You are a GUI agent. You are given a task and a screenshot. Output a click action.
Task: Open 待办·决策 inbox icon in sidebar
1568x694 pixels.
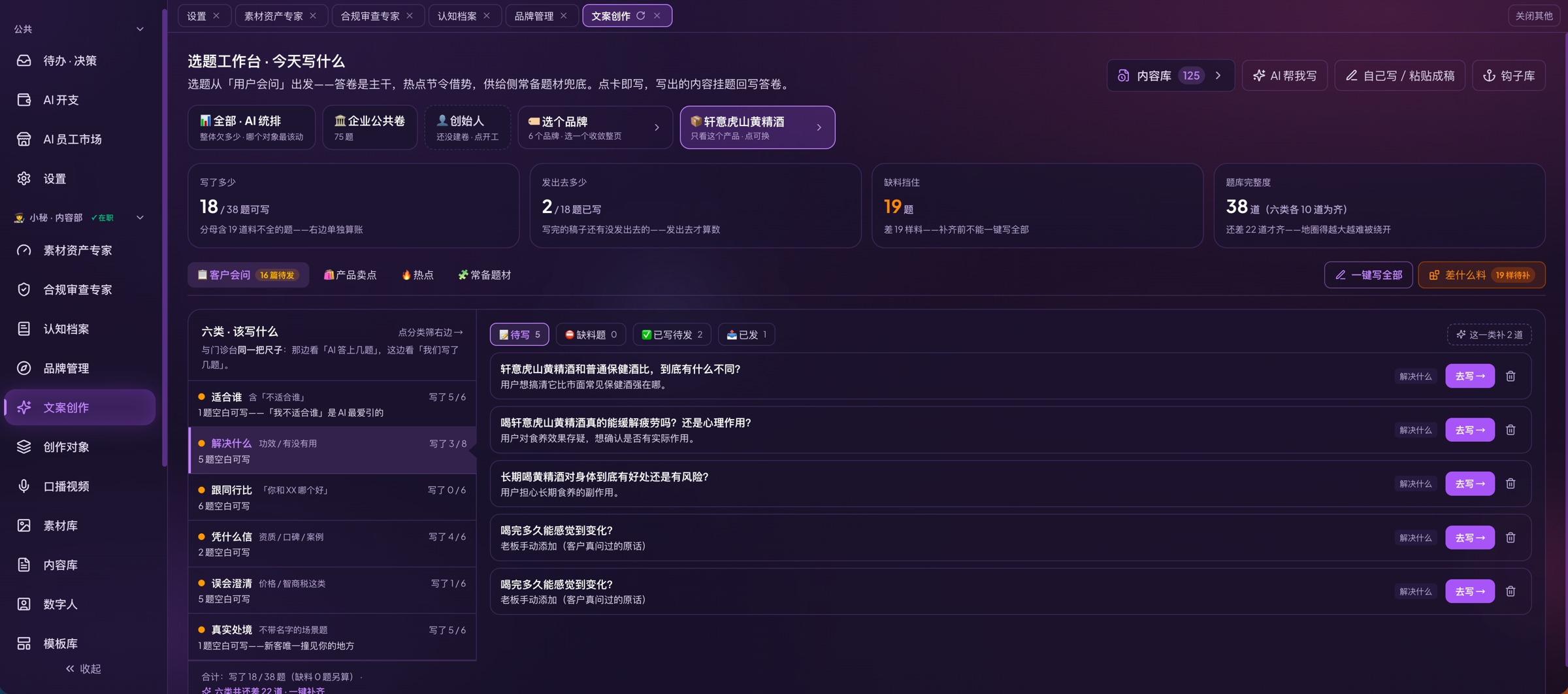[x=24, y=61]
